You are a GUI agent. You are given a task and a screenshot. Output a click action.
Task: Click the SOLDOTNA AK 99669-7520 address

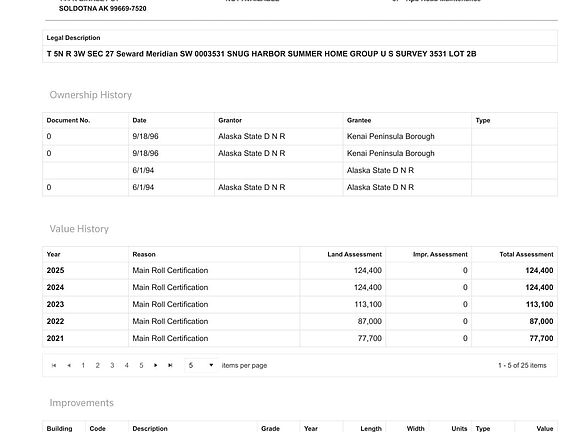coord(102,8)
